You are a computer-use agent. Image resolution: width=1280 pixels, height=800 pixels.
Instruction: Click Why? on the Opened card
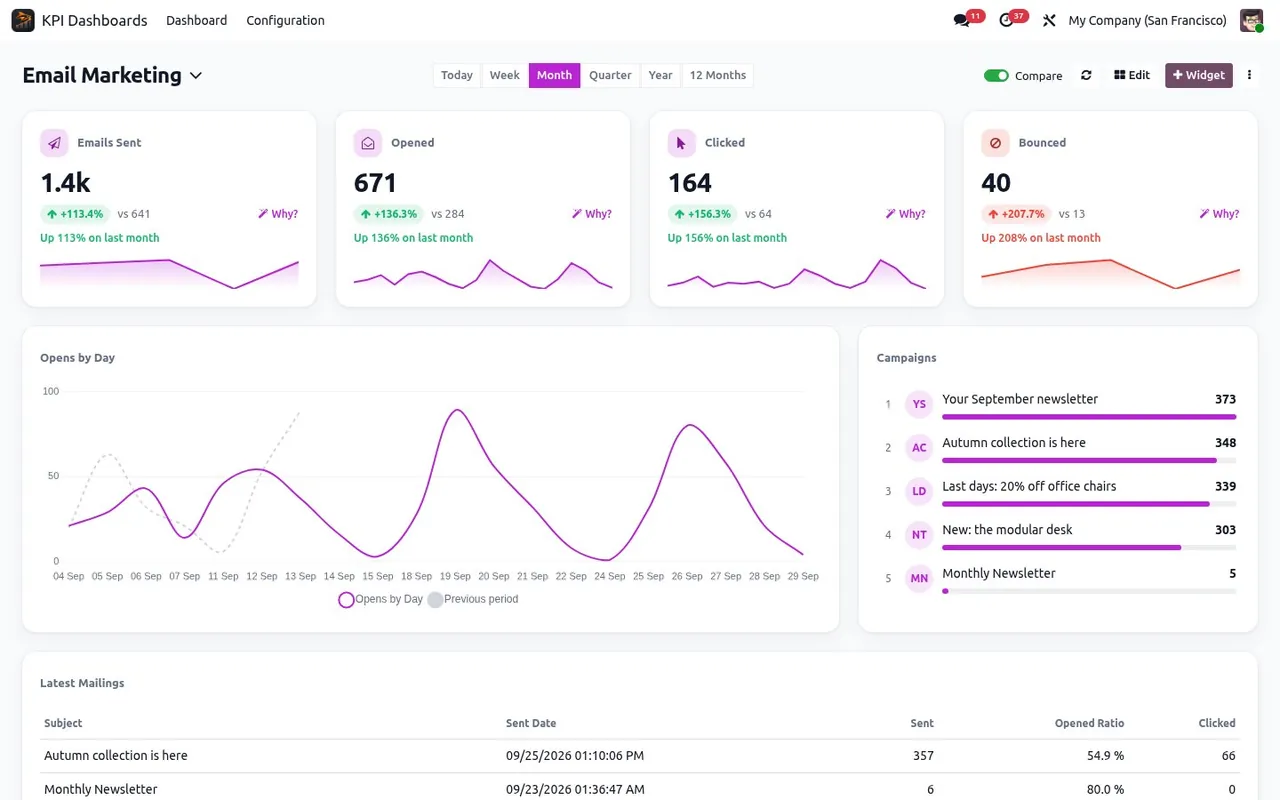coord(592,214)
